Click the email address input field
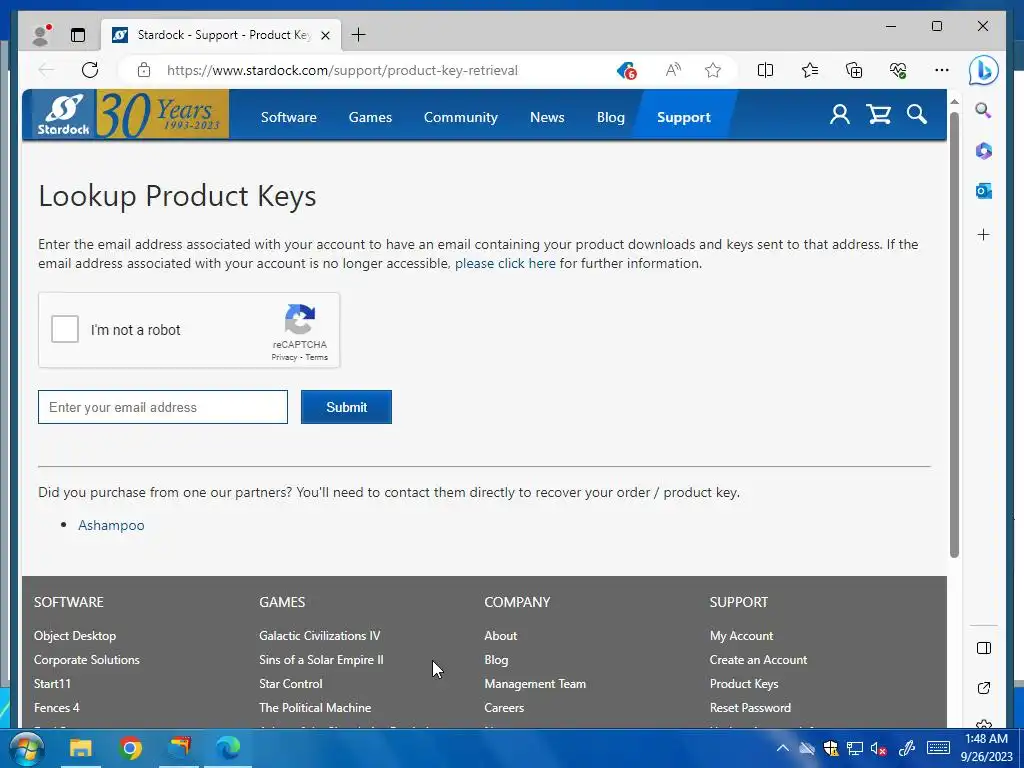 point(163,407)
